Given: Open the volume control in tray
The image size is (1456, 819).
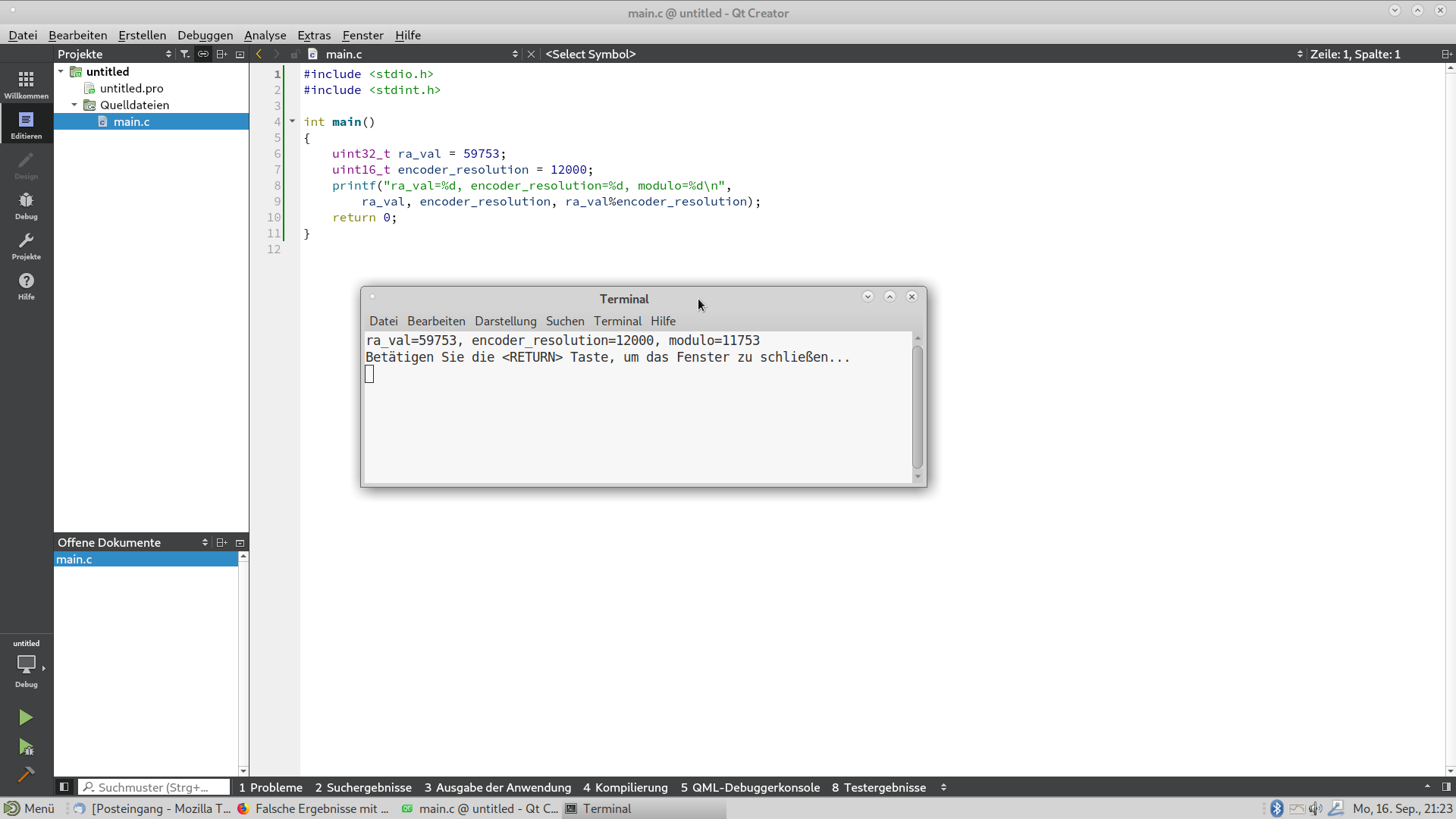Looking at the screenshot, I should click(x=1316, y=808).
